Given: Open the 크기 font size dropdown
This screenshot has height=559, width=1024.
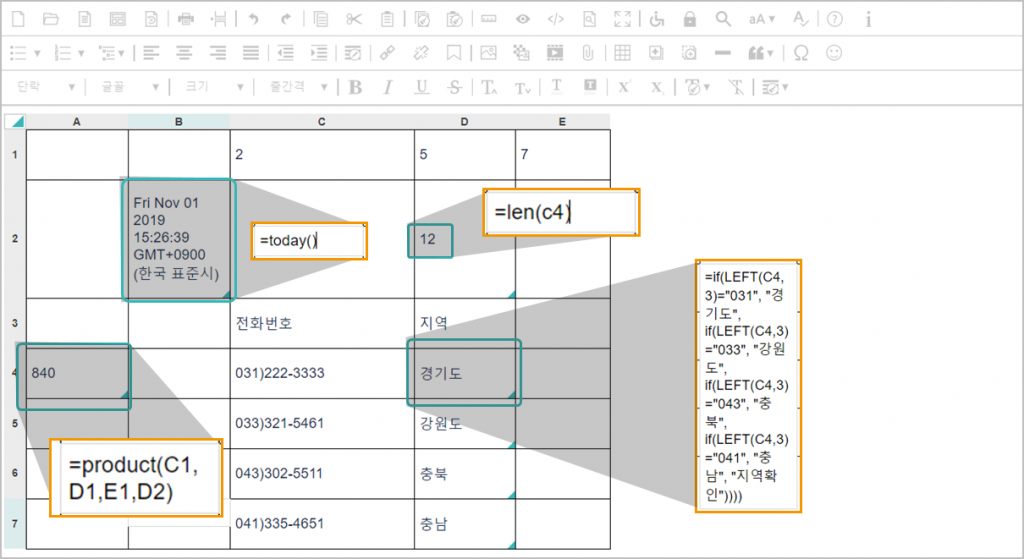Looking at the screenshot, I should 213,87.
